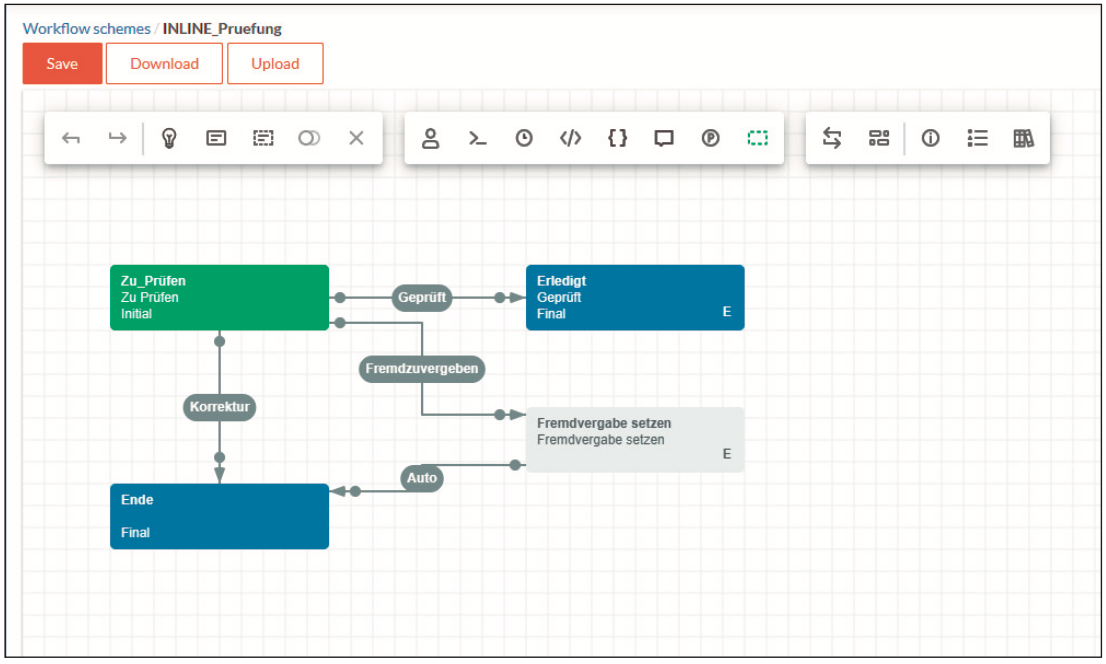Open the Code Actions angle-brackets icon
The image size is (1106, 664).
click(571, 138)
